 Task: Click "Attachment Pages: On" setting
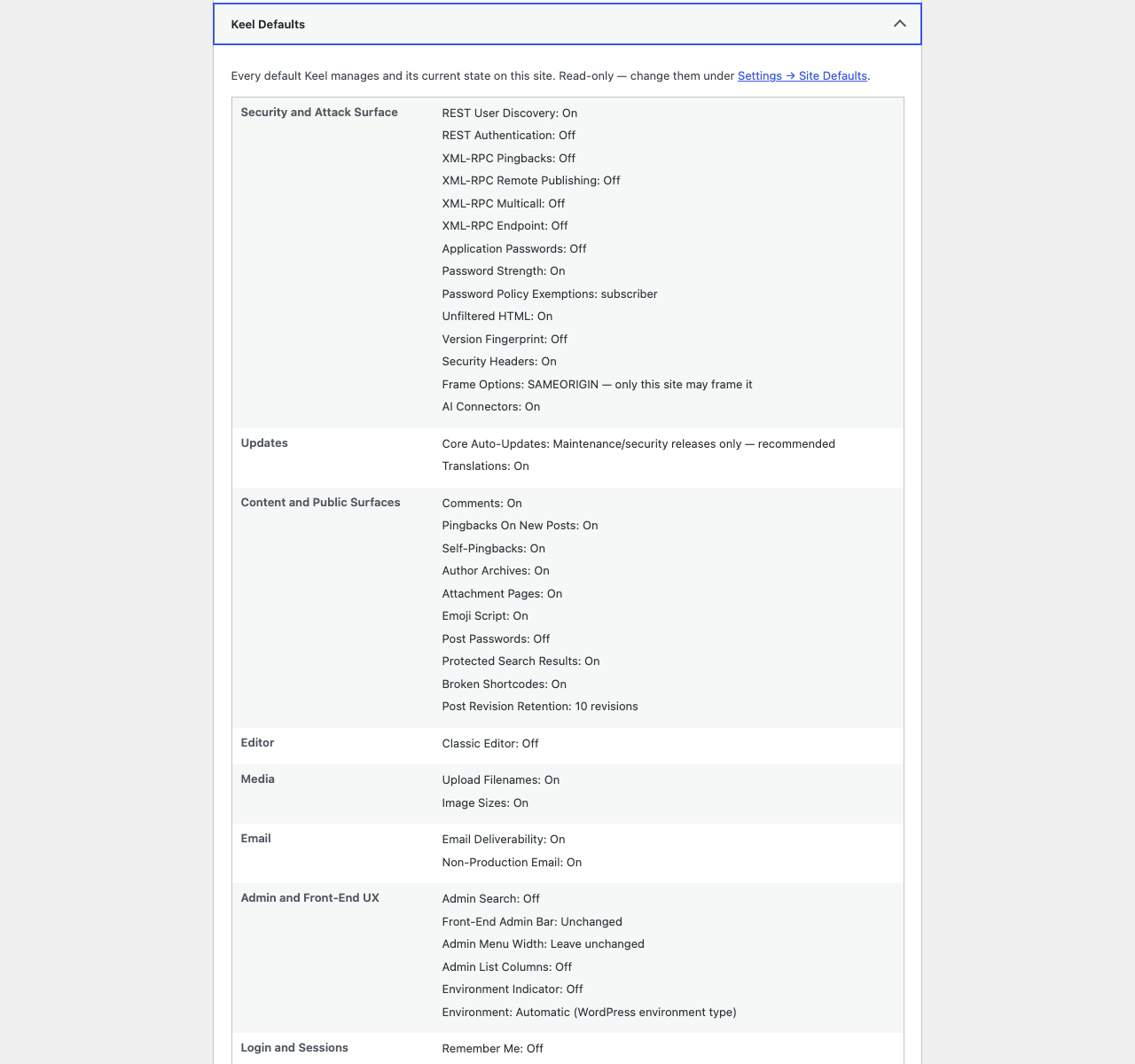tap(502, 594)
